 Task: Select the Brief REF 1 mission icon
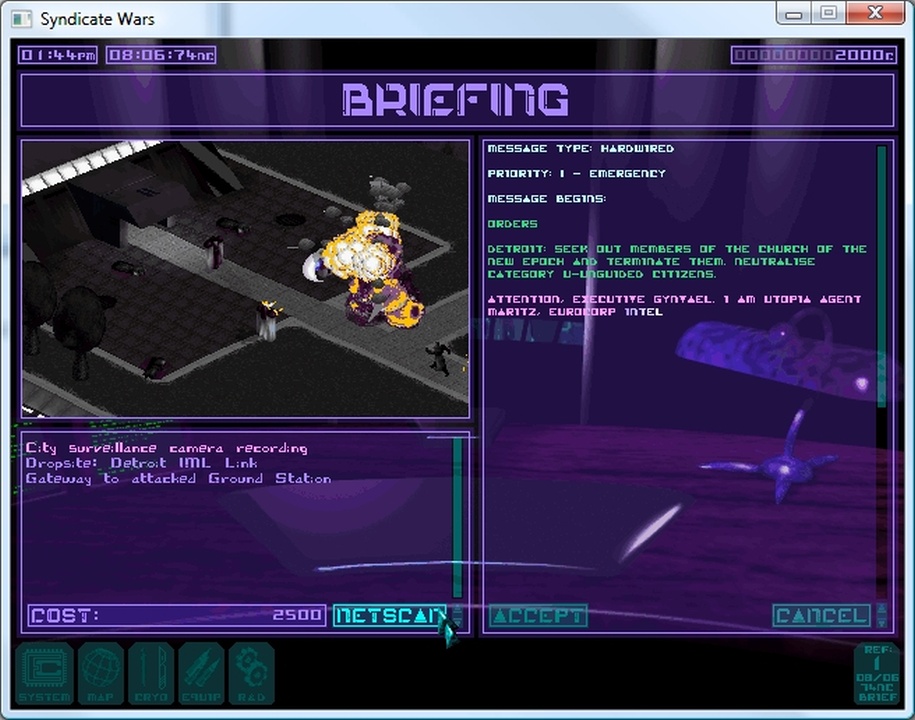point(877,673)
